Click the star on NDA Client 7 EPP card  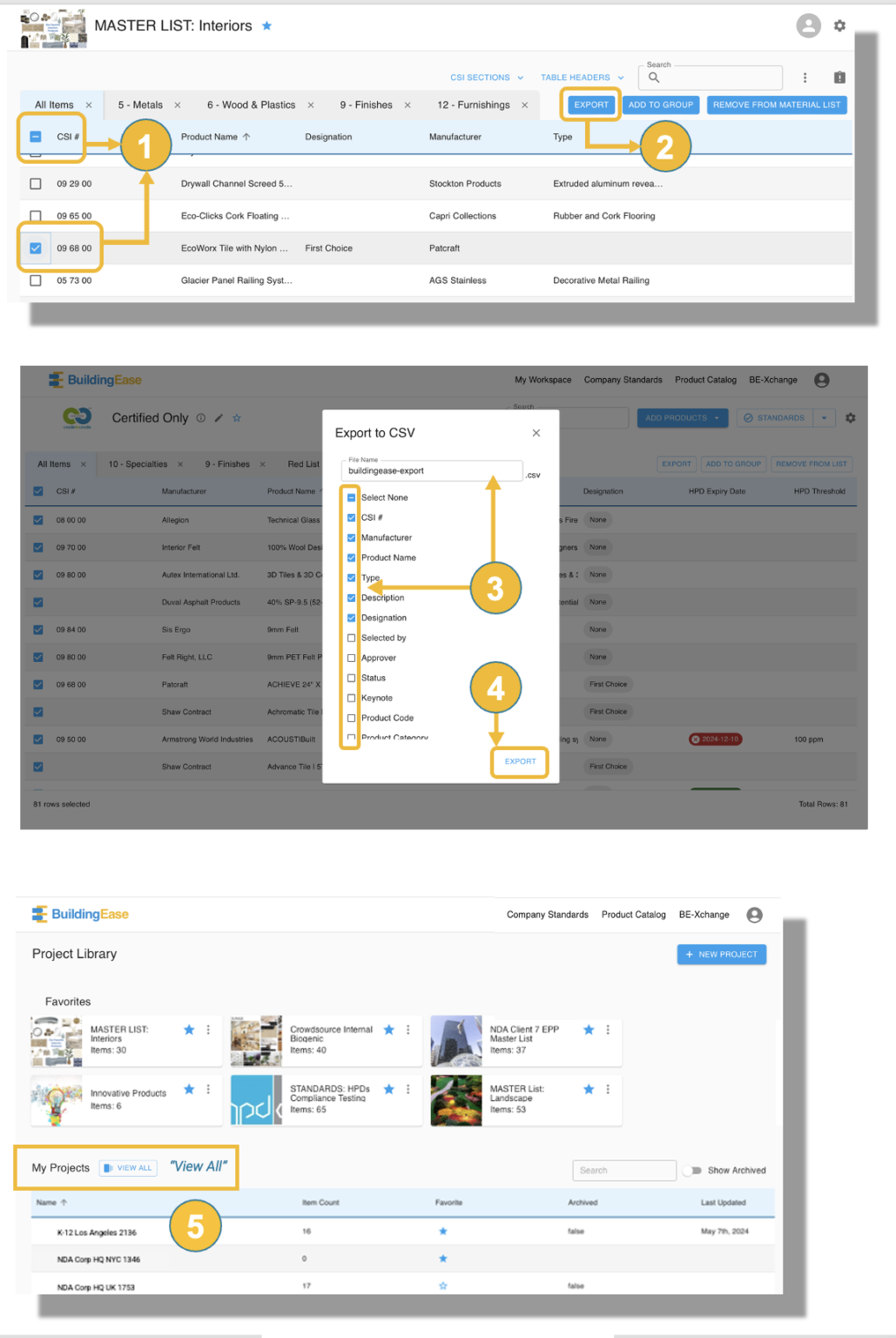point(589,1030)
